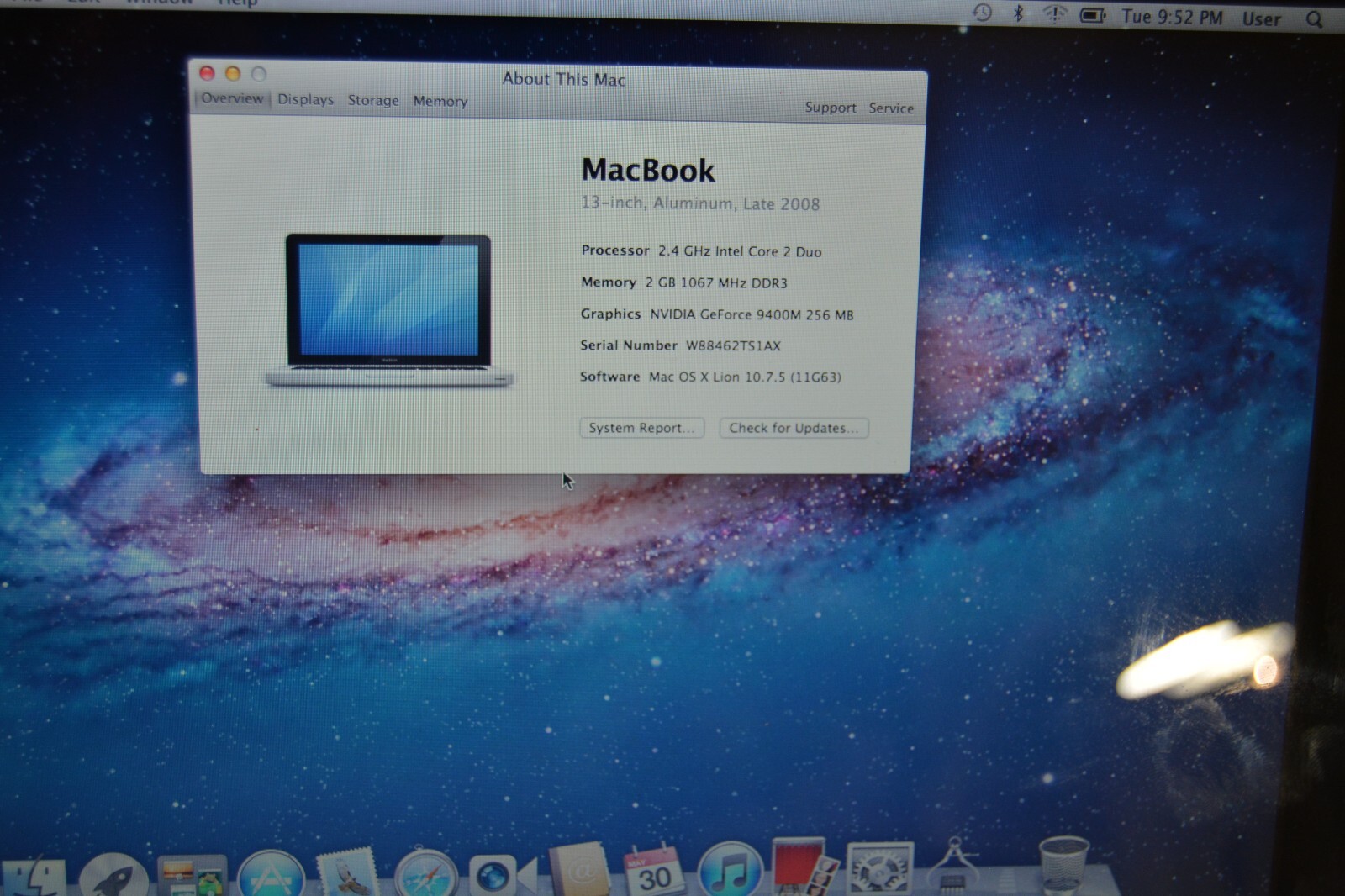Screen dimensions: 1345x896
Task: Click Graphics 'NVIDIA GeForce 9400M 256 MB'
Action: (x=752, y=314)
